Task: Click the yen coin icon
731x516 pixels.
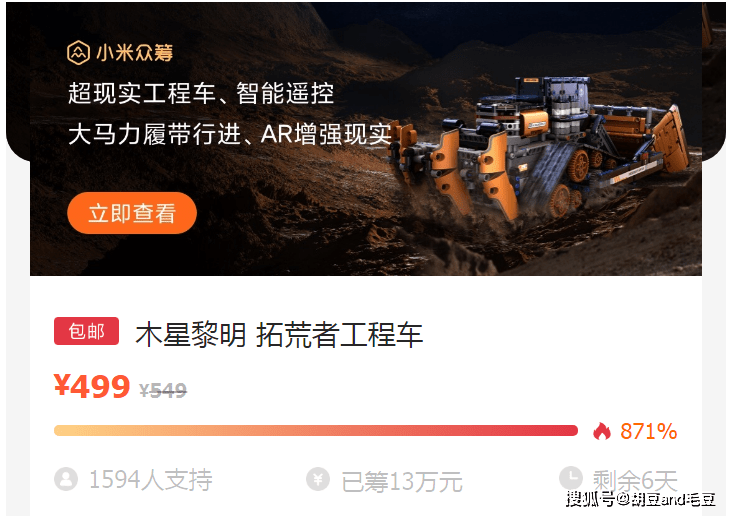Action: pos(318,479)
